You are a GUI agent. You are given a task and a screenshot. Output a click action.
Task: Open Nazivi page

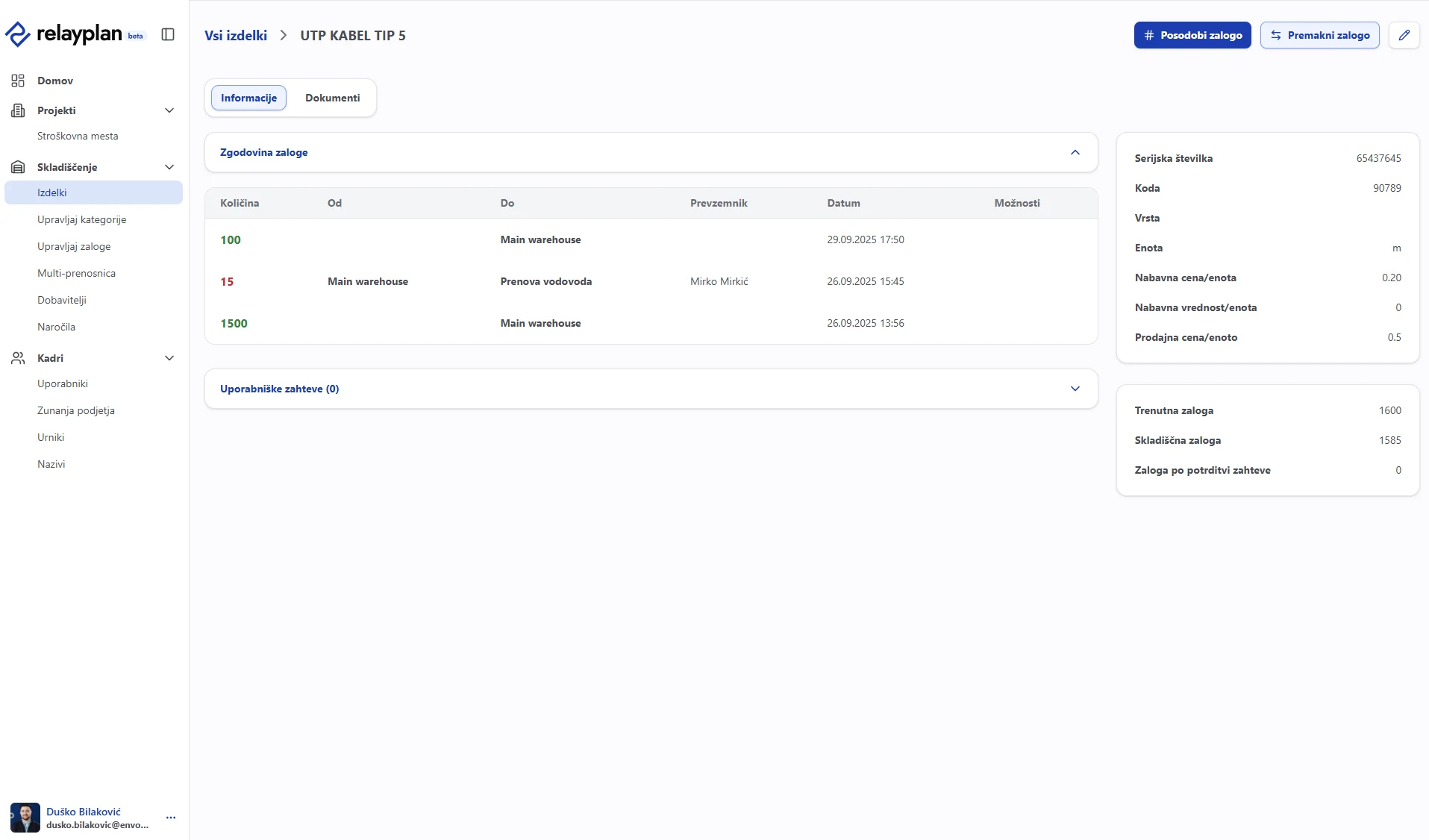pos(51,464)
